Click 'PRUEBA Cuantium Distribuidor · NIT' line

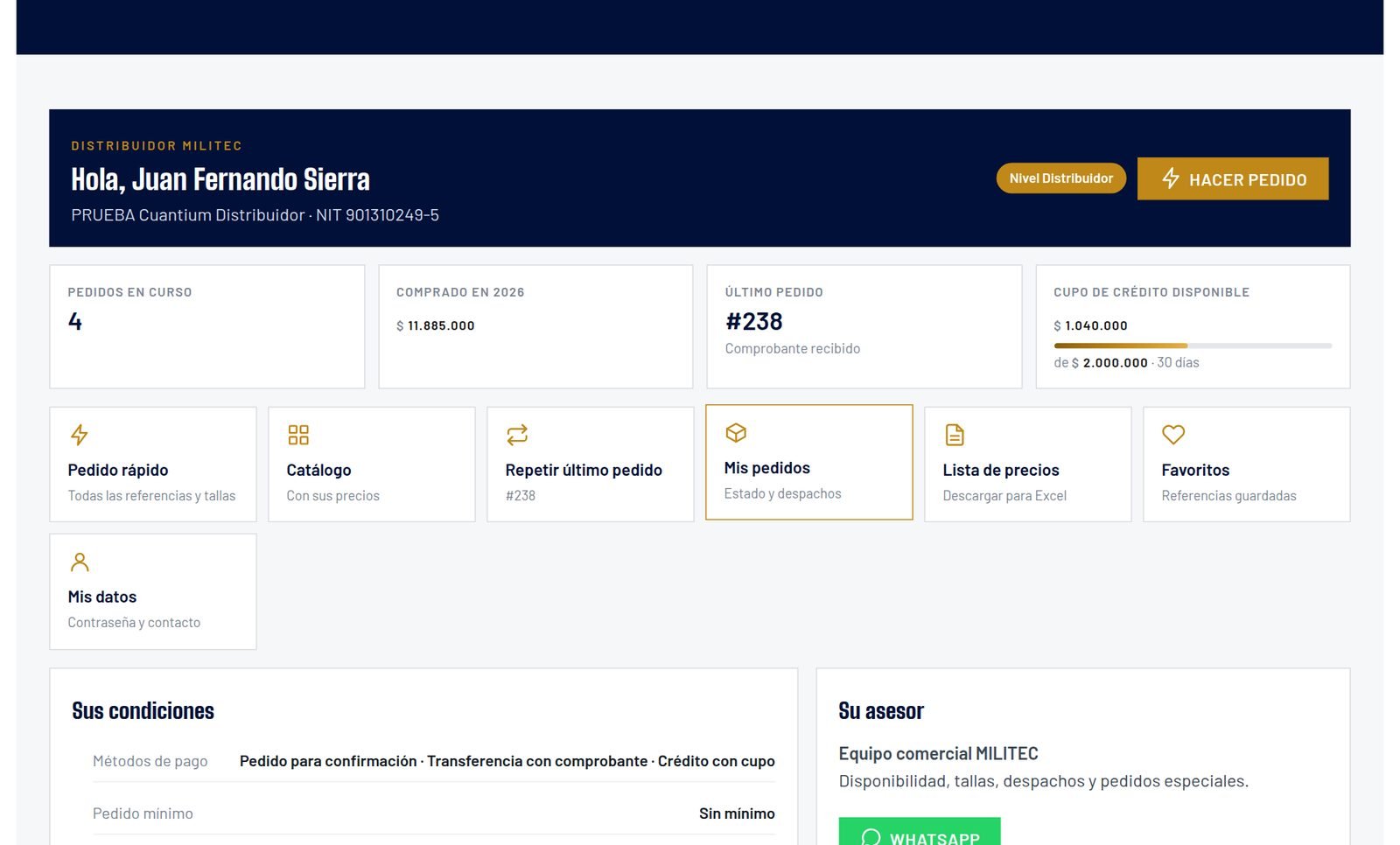[x=255, y=214]
